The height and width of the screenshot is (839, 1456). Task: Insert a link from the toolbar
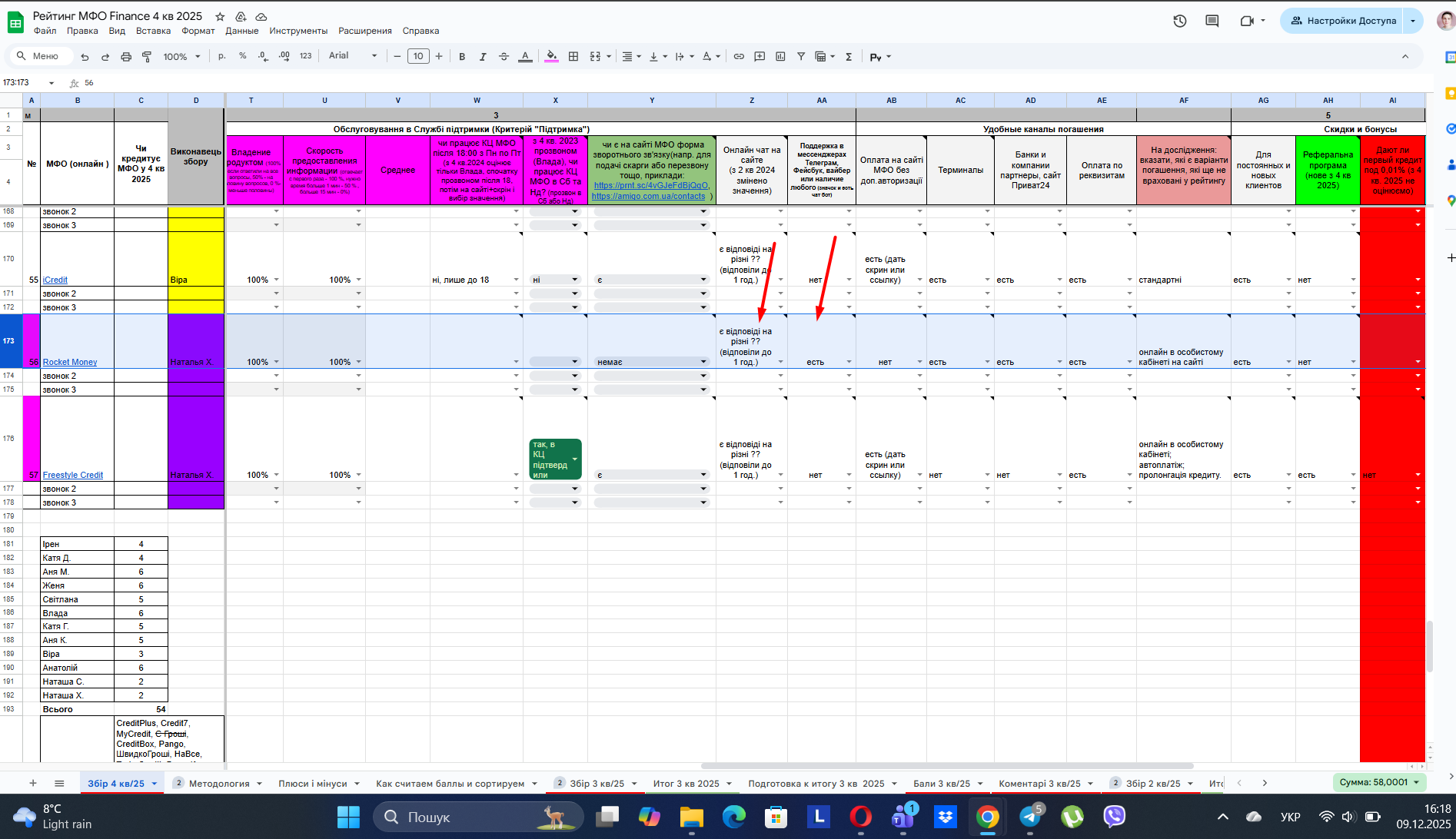739,56
